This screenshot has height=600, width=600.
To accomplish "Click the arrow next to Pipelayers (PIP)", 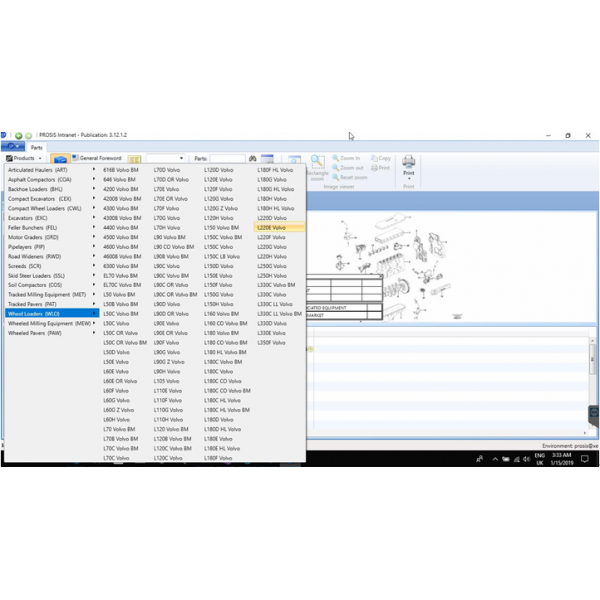I will click(x=94, y=246).
